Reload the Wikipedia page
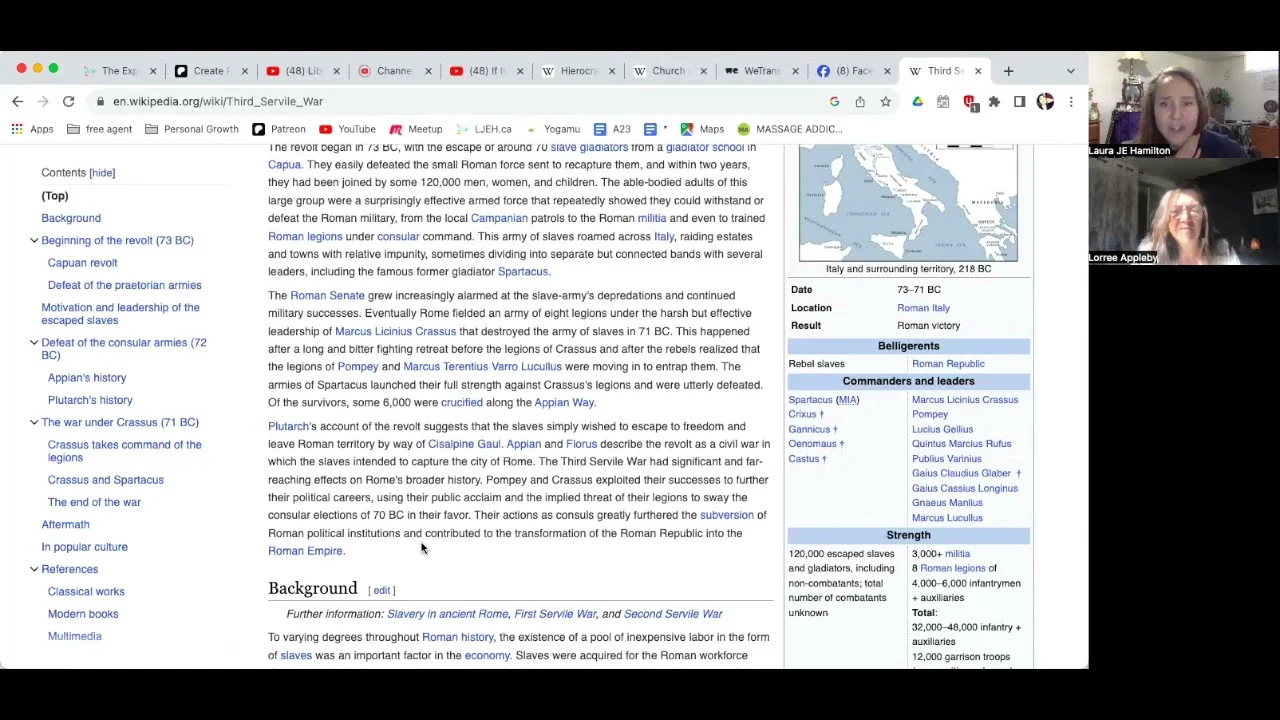Screen dimensions: 1280x720 (x=68, y=101)
